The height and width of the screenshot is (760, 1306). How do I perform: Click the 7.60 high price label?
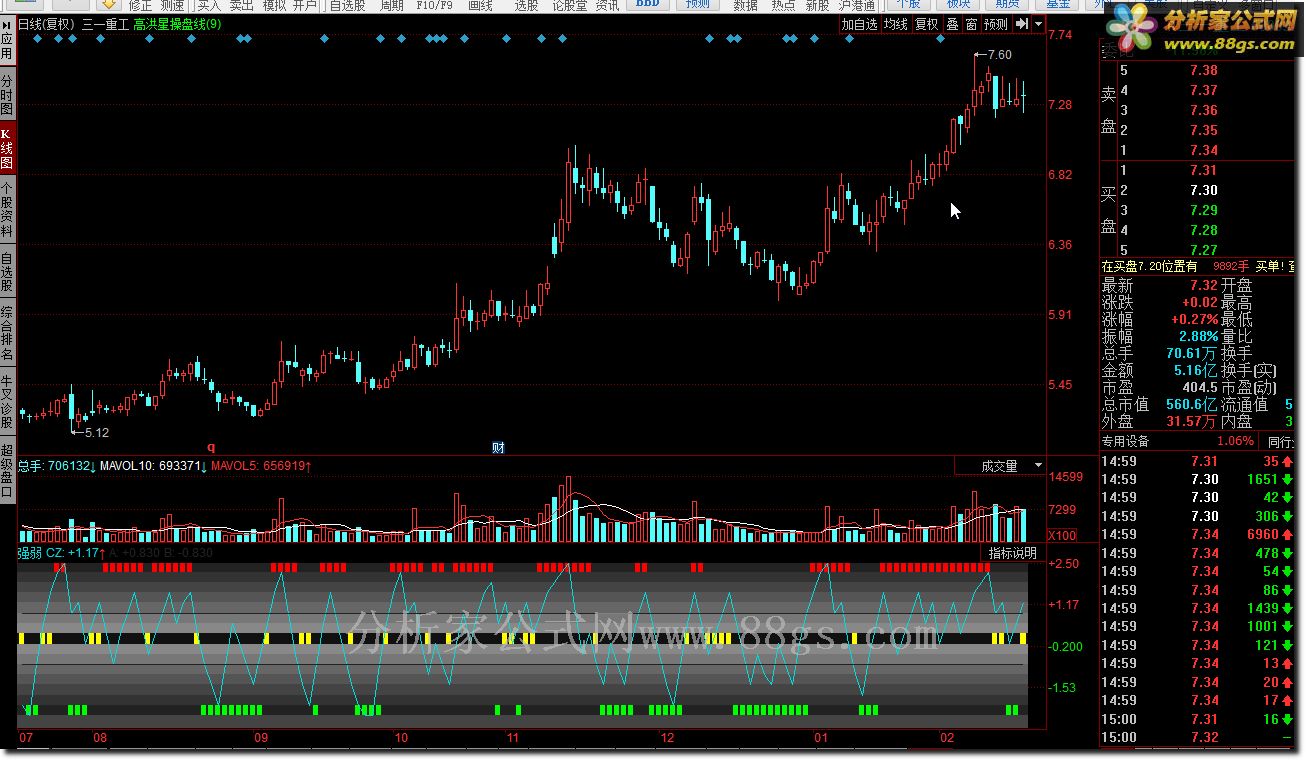998,55
